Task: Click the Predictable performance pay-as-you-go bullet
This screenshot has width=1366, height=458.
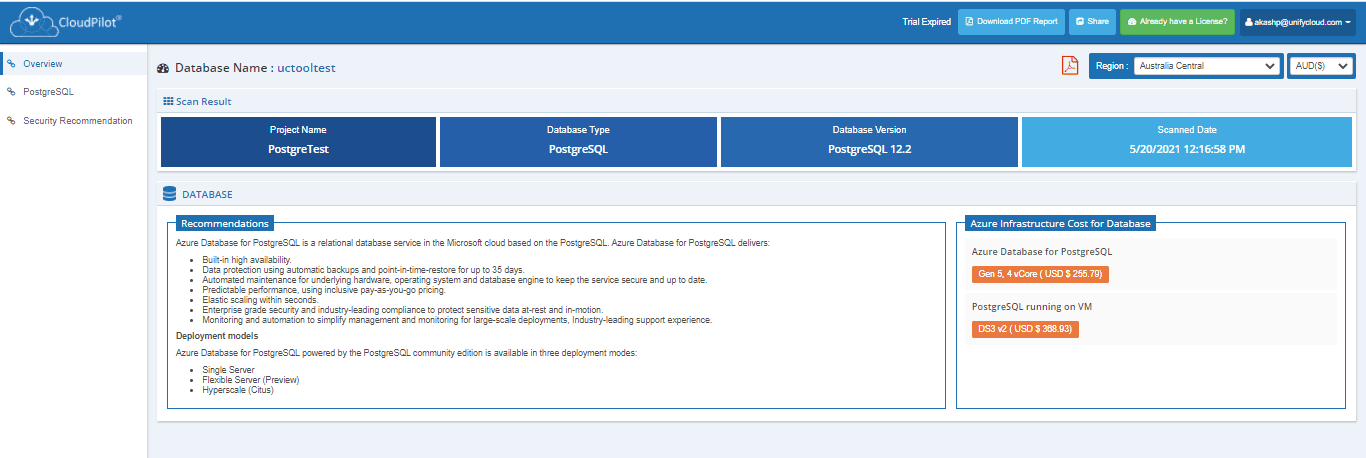Action: click(x=323, y=290)
